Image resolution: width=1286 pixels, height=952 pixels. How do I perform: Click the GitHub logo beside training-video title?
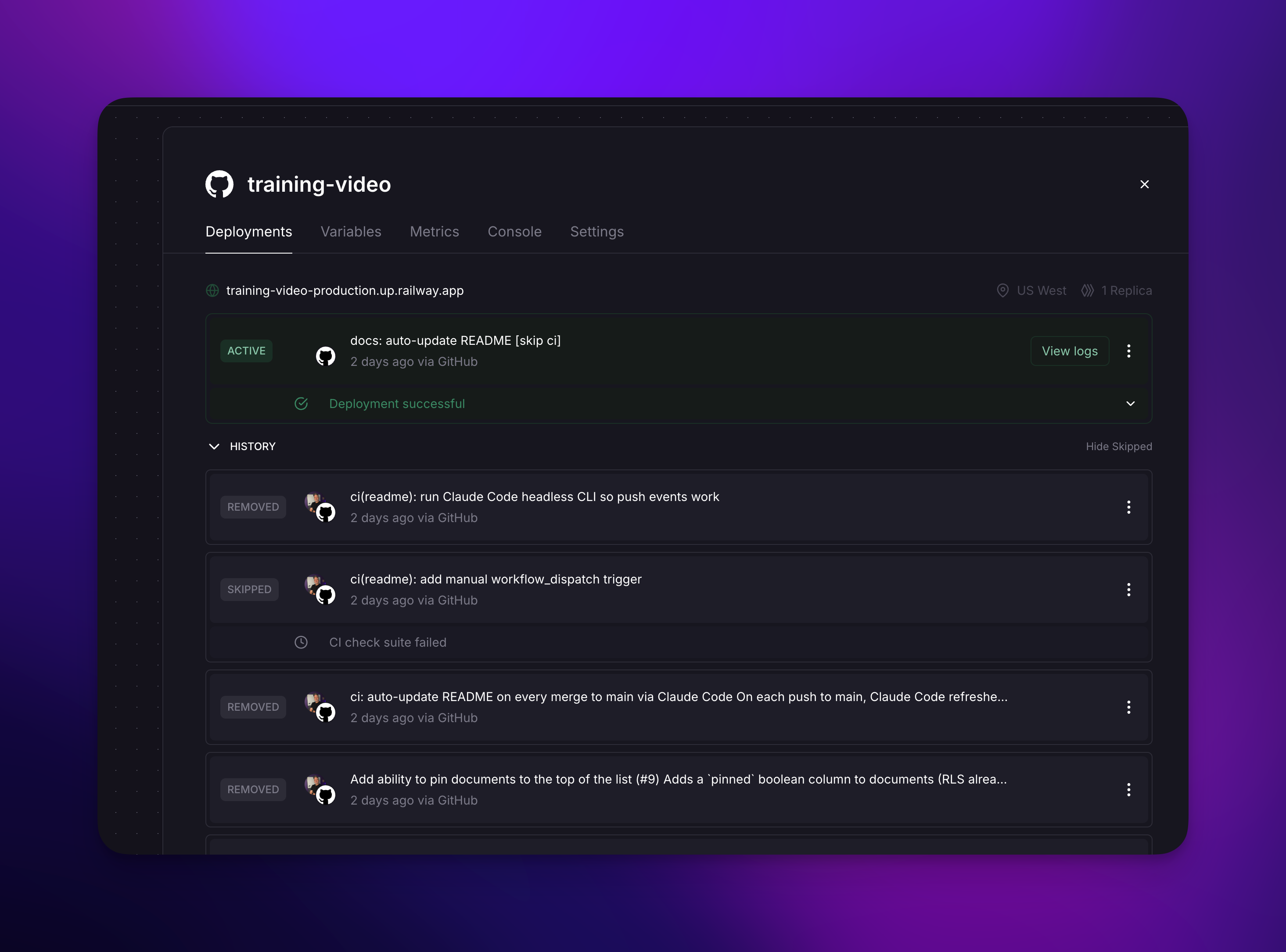click(x=219, y=184)
